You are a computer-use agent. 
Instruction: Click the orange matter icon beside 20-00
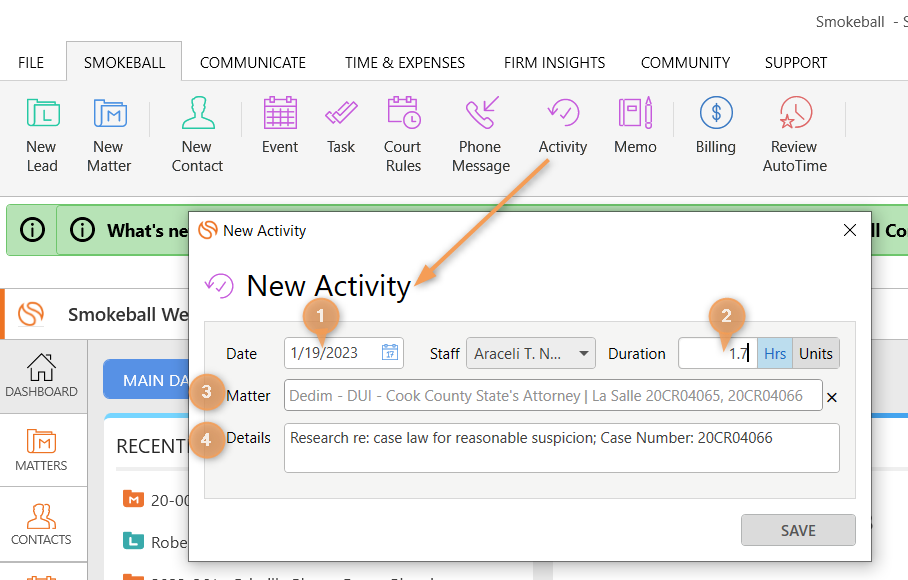coord(133,499)
